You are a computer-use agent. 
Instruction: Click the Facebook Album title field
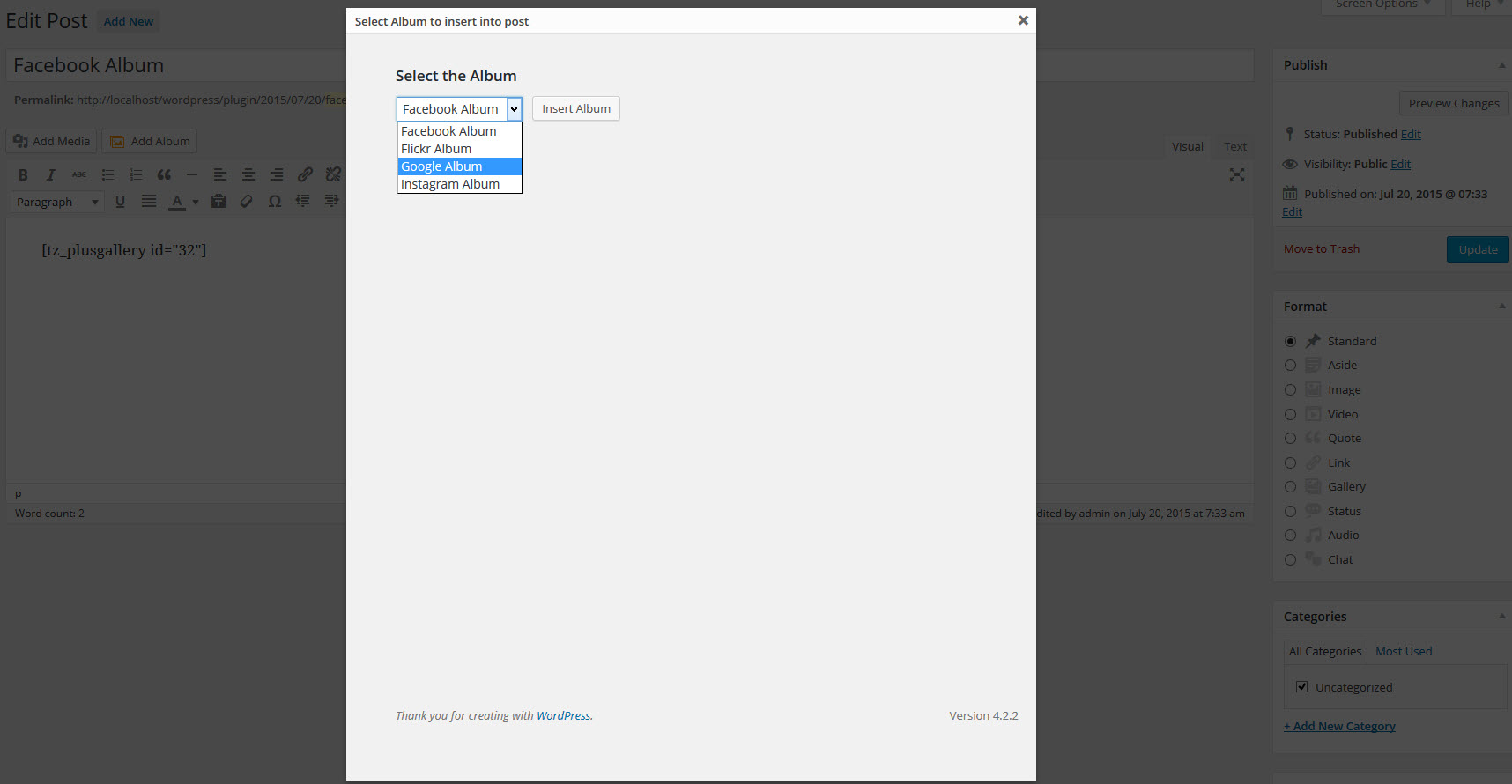[x=629, y=65]
